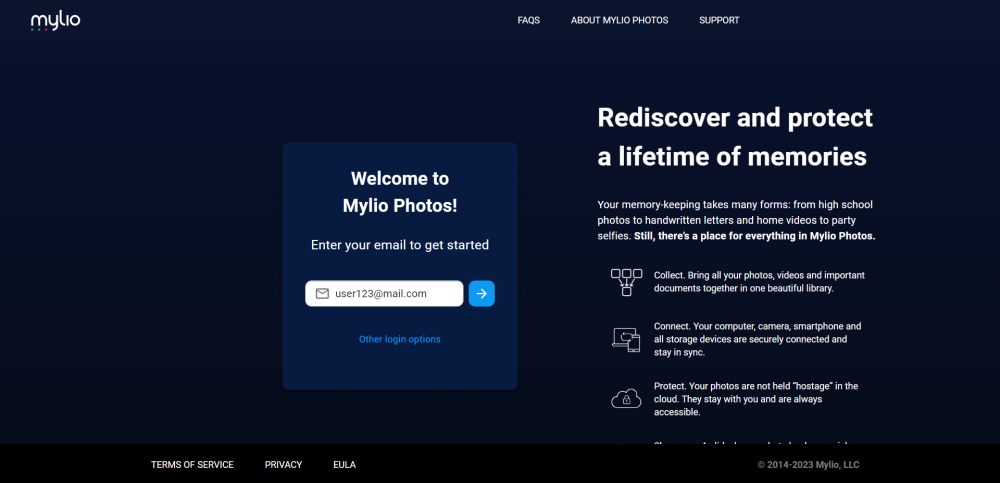Click the Connect devices icon
The width and height of the screenshot is (1000, 483).
tap(626, 339)
